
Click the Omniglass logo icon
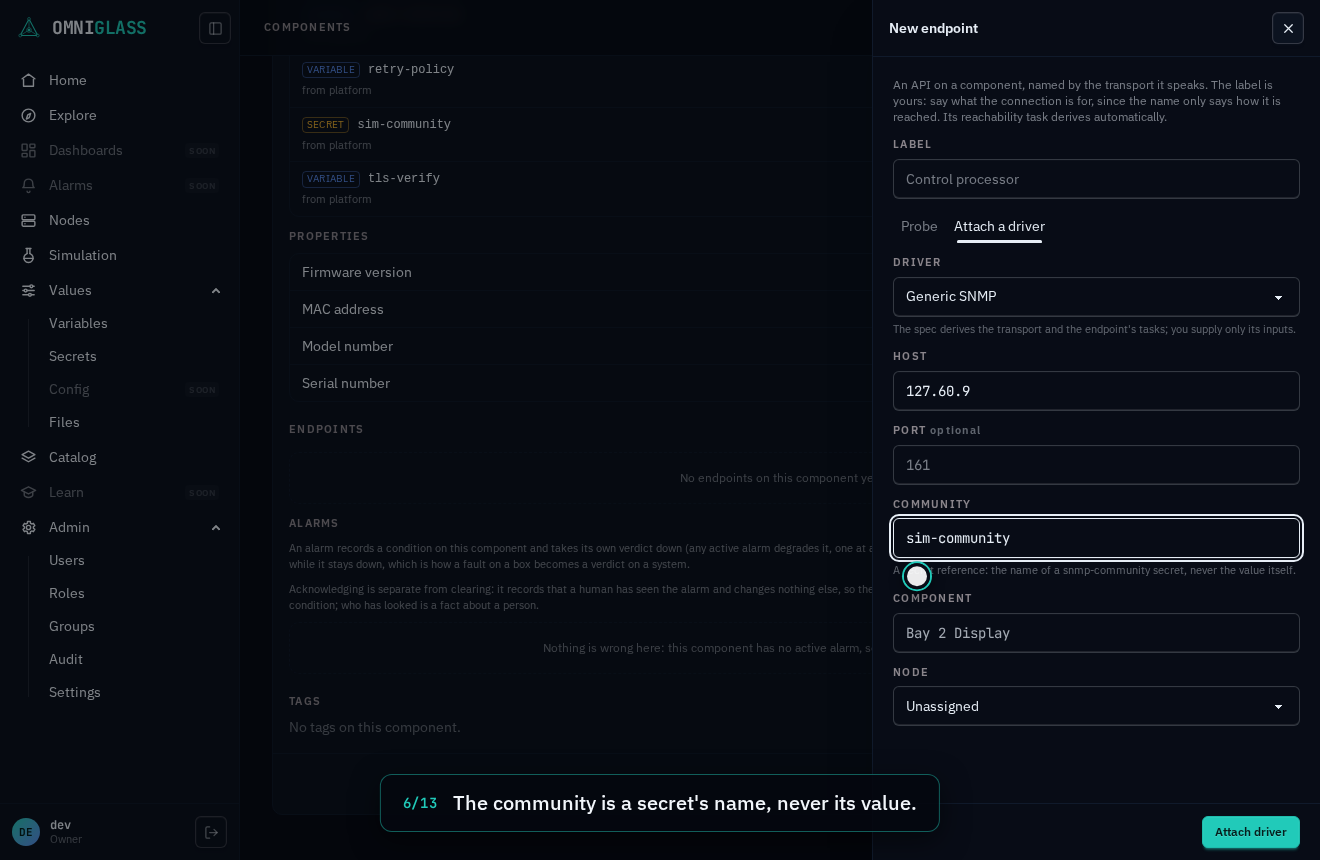[29, 28]
